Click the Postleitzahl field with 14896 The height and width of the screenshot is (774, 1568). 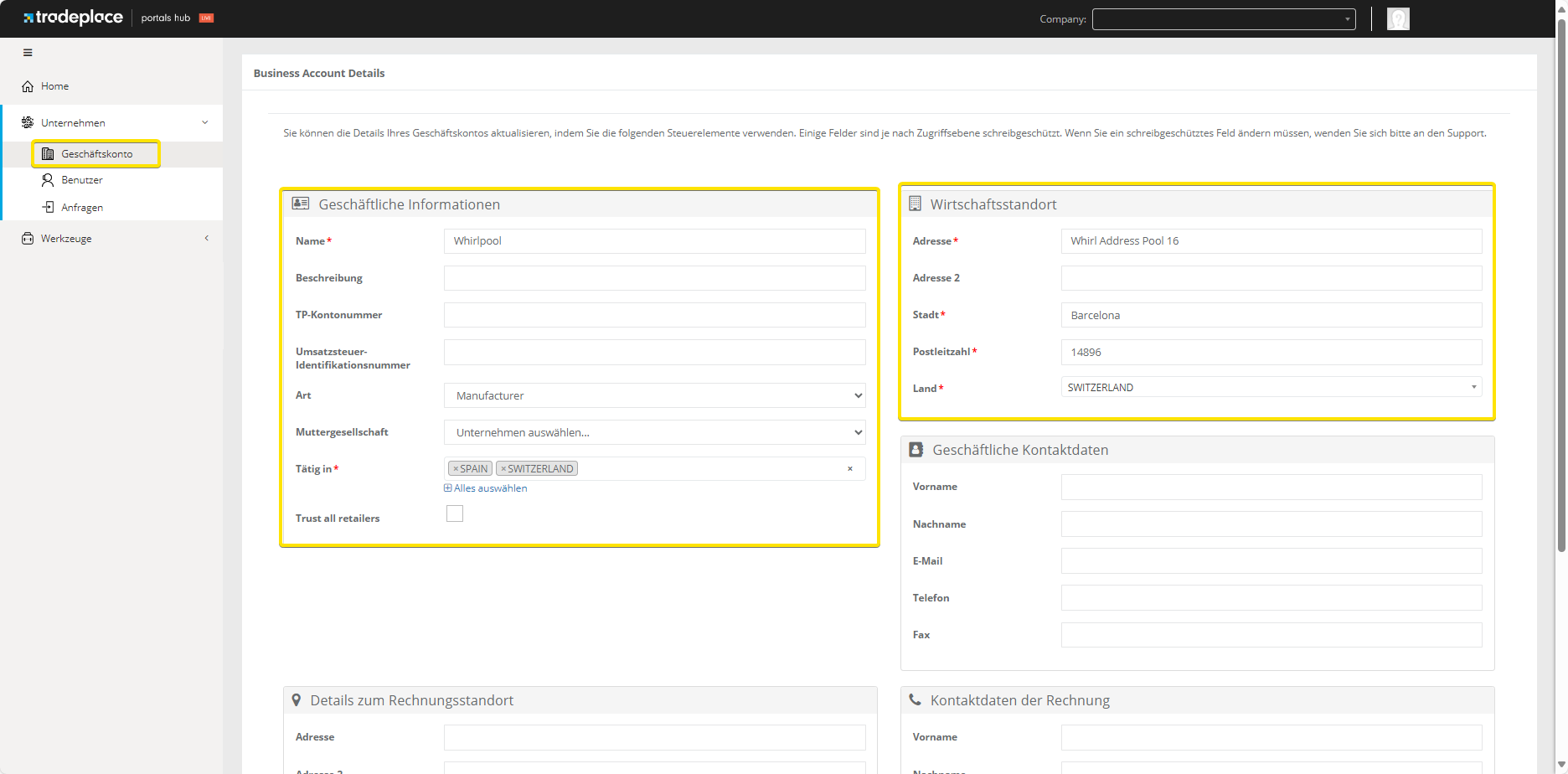tap(1271, 352)
